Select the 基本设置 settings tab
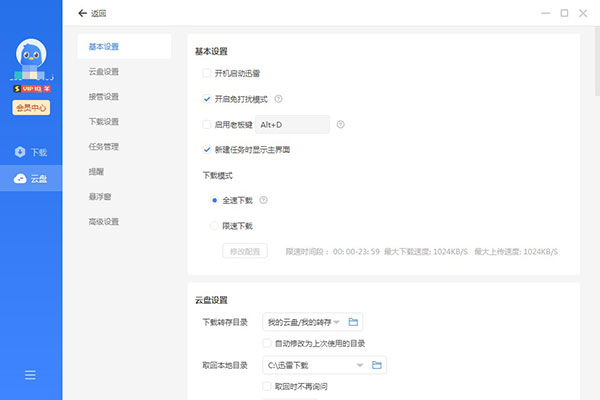Viewport: 600px width, 400px height. 124,46
